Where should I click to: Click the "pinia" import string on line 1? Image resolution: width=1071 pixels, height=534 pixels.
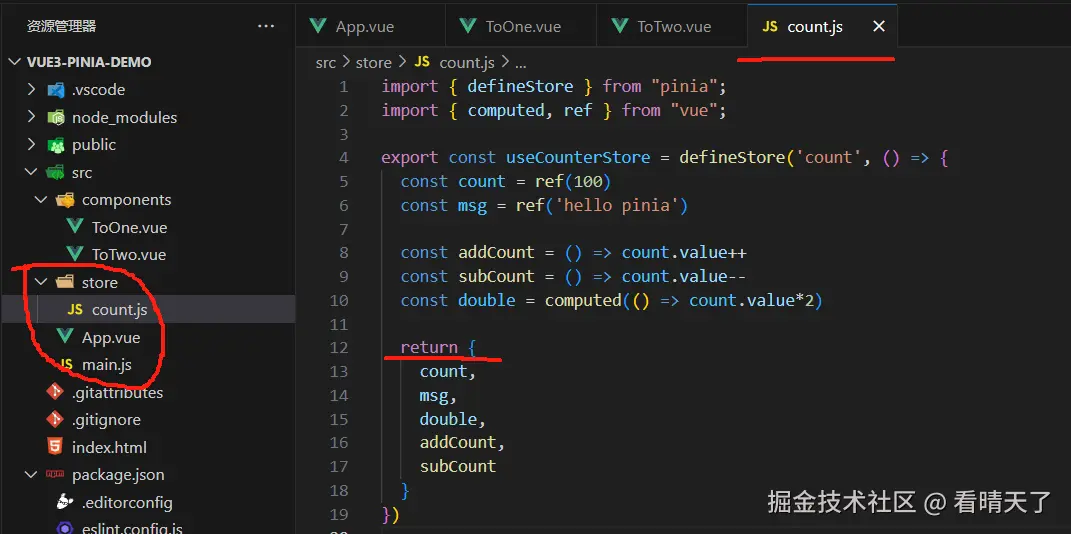click(x=683, y=87)
